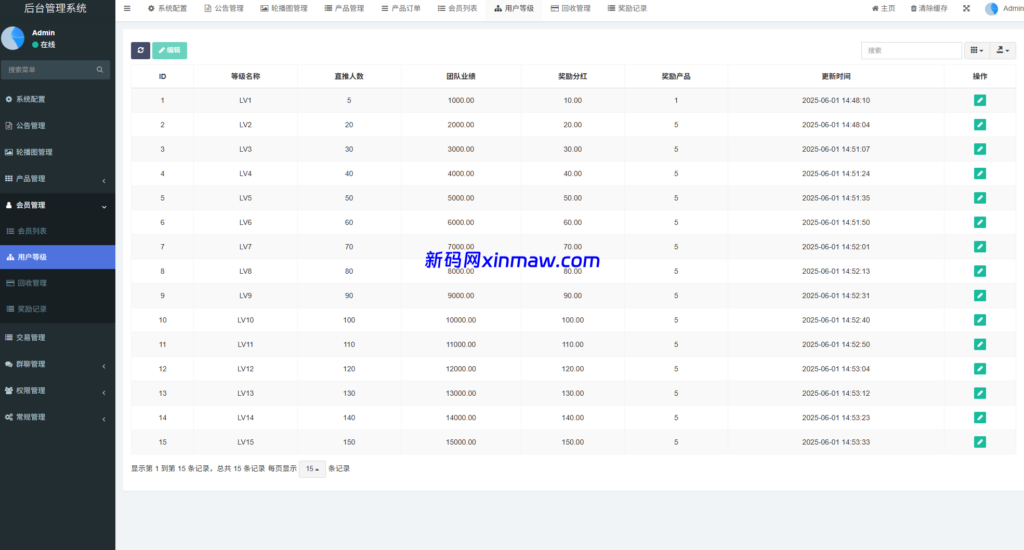Focus the table 搜索 input field
1024x550 pixels.
[911, 50]
